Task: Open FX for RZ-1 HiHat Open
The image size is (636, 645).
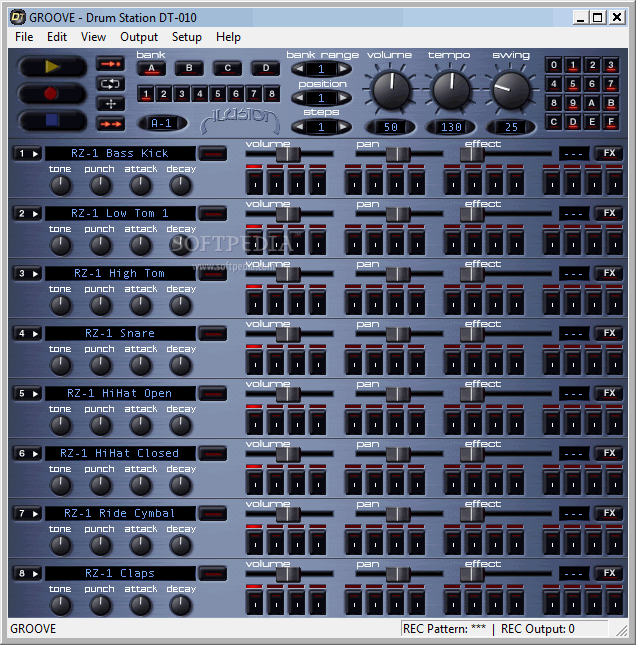Action: pos(609,393)
